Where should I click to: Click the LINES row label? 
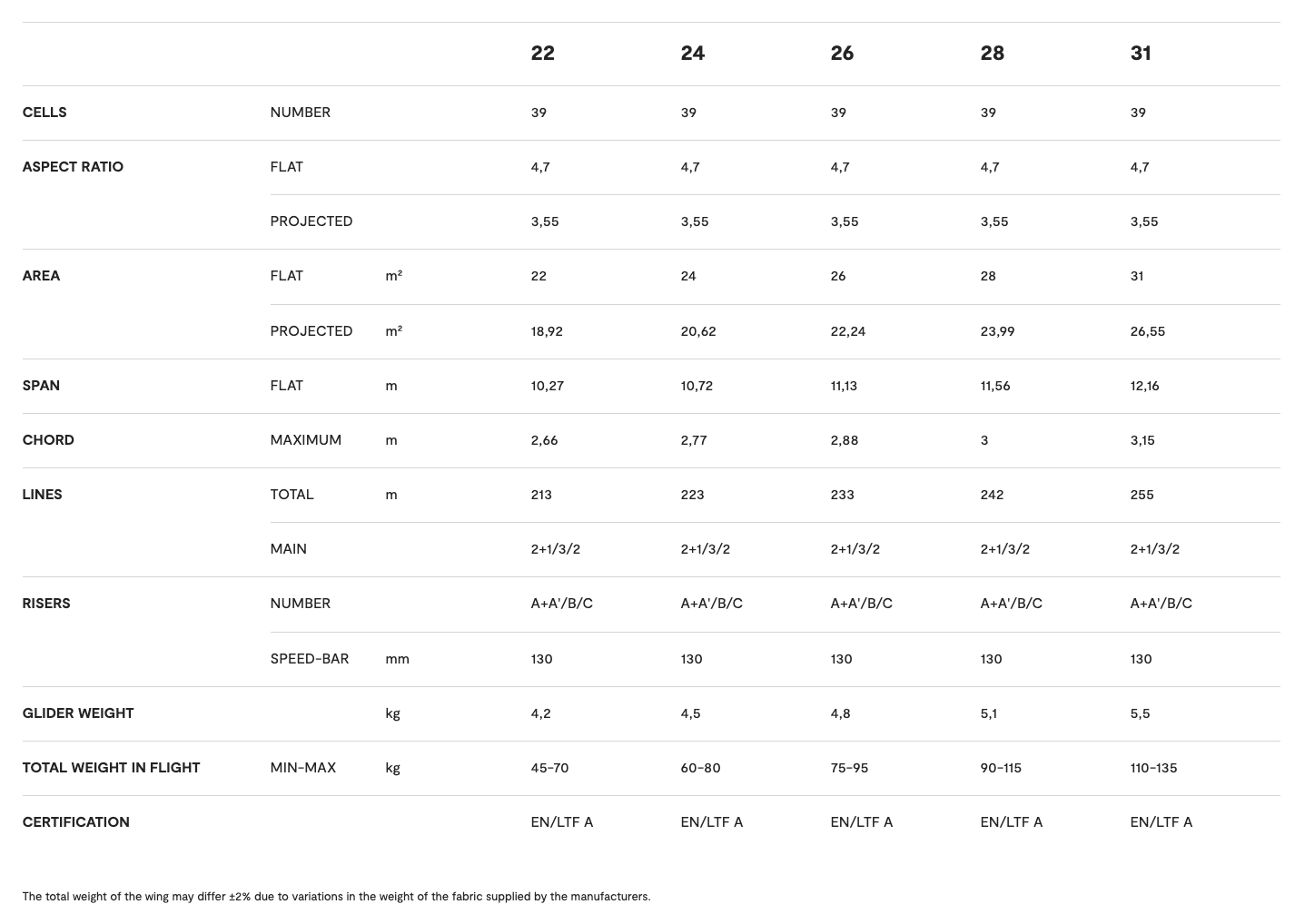coord(42,495)
